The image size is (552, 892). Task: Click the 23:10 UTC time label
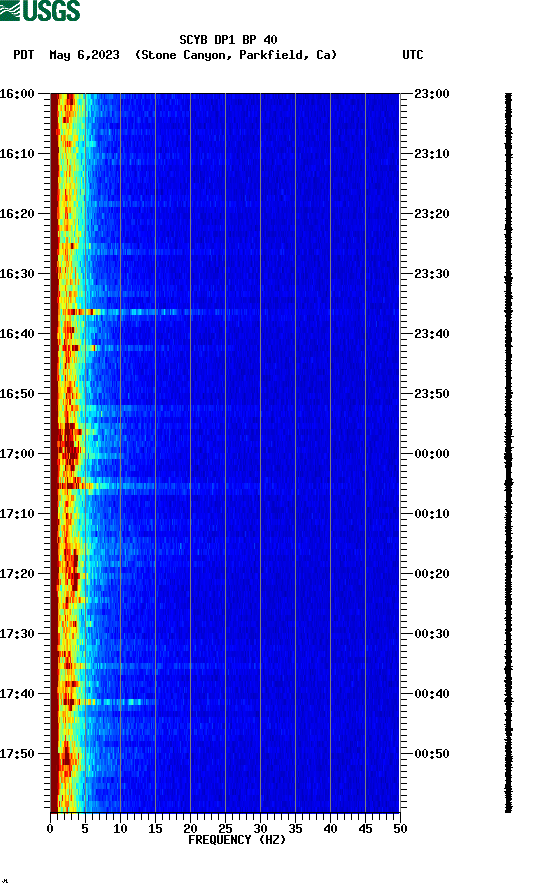[x=432, y=154]
